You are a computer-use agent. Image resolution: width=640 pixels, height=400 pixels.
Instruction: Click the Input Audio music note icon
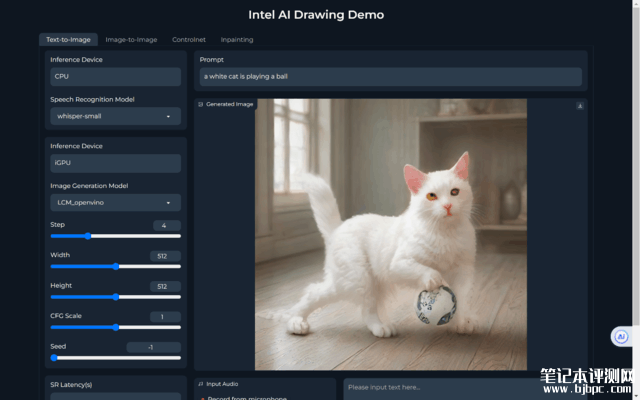[200, 384]
